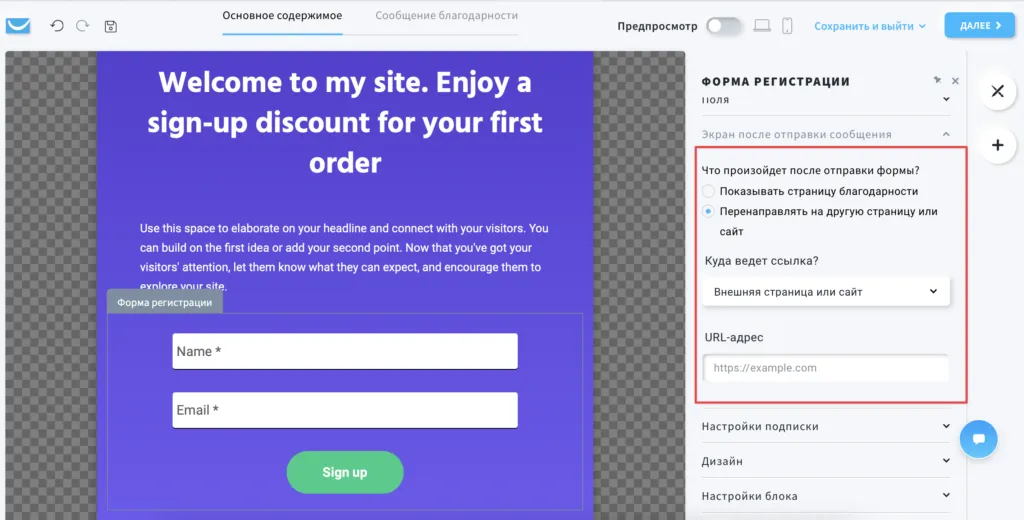
Task: Switch to desktop preview icon
Action: click(x=761, y=26)
